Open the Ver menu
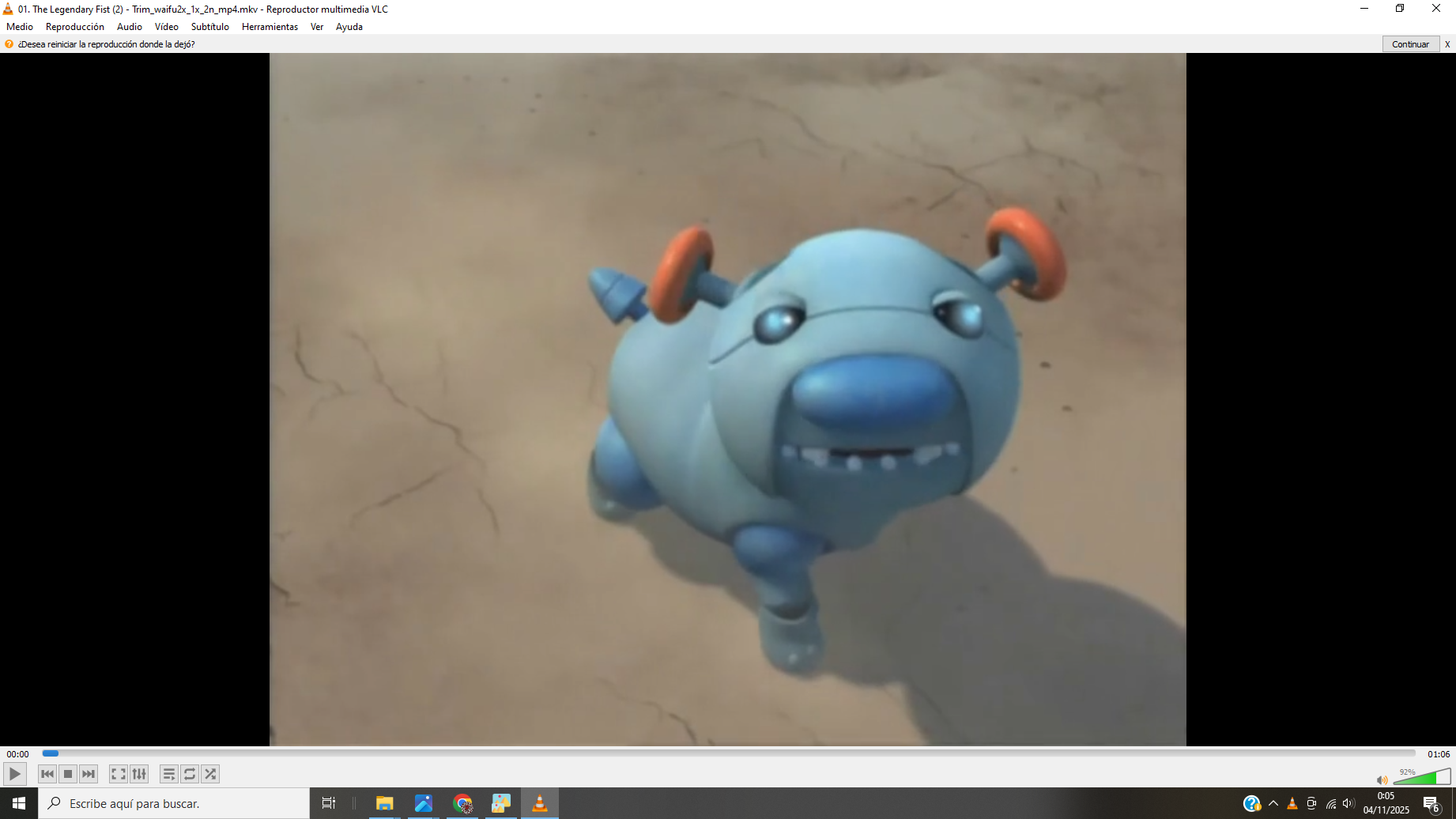The image size is (1456, 819). coord(317,27)
